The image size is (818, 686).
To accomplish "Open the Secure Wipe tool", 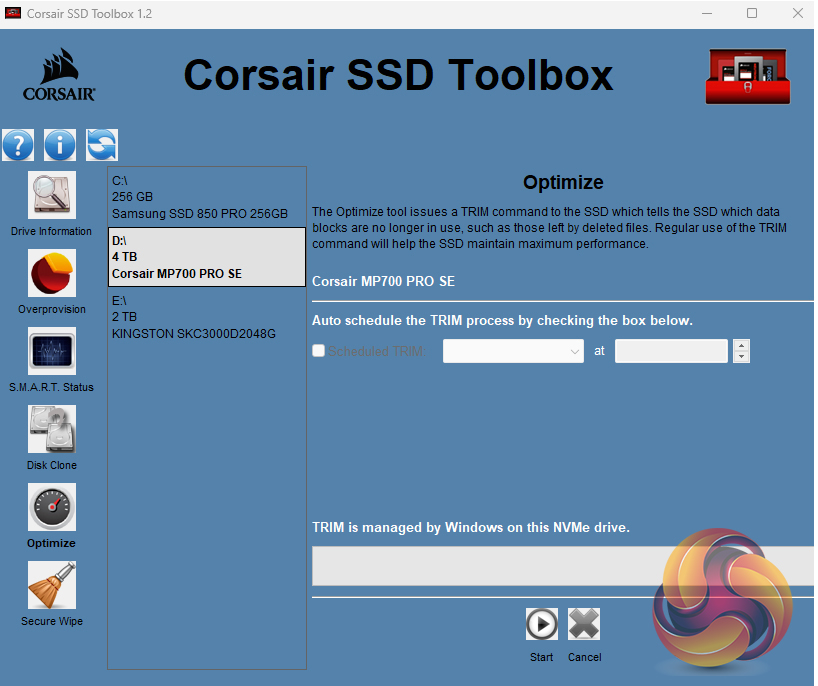I will click(51, 585).
